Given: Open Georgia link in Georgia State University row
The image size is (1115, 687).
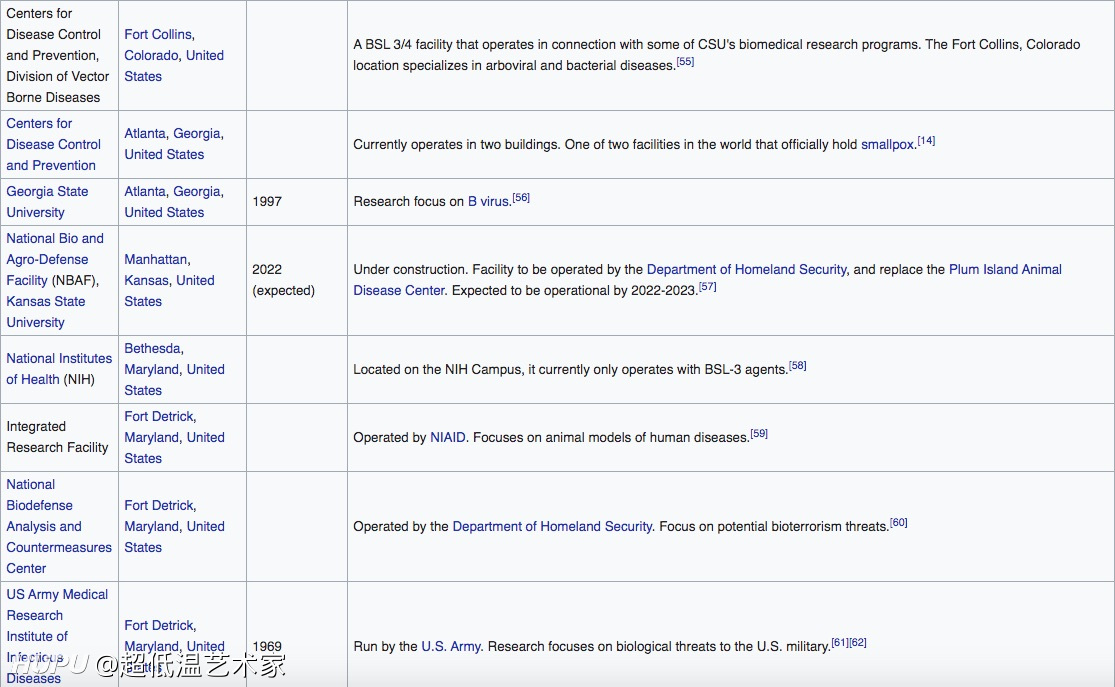Looking at the screenshot, I should pyautogui.click(x=198, y=191).
